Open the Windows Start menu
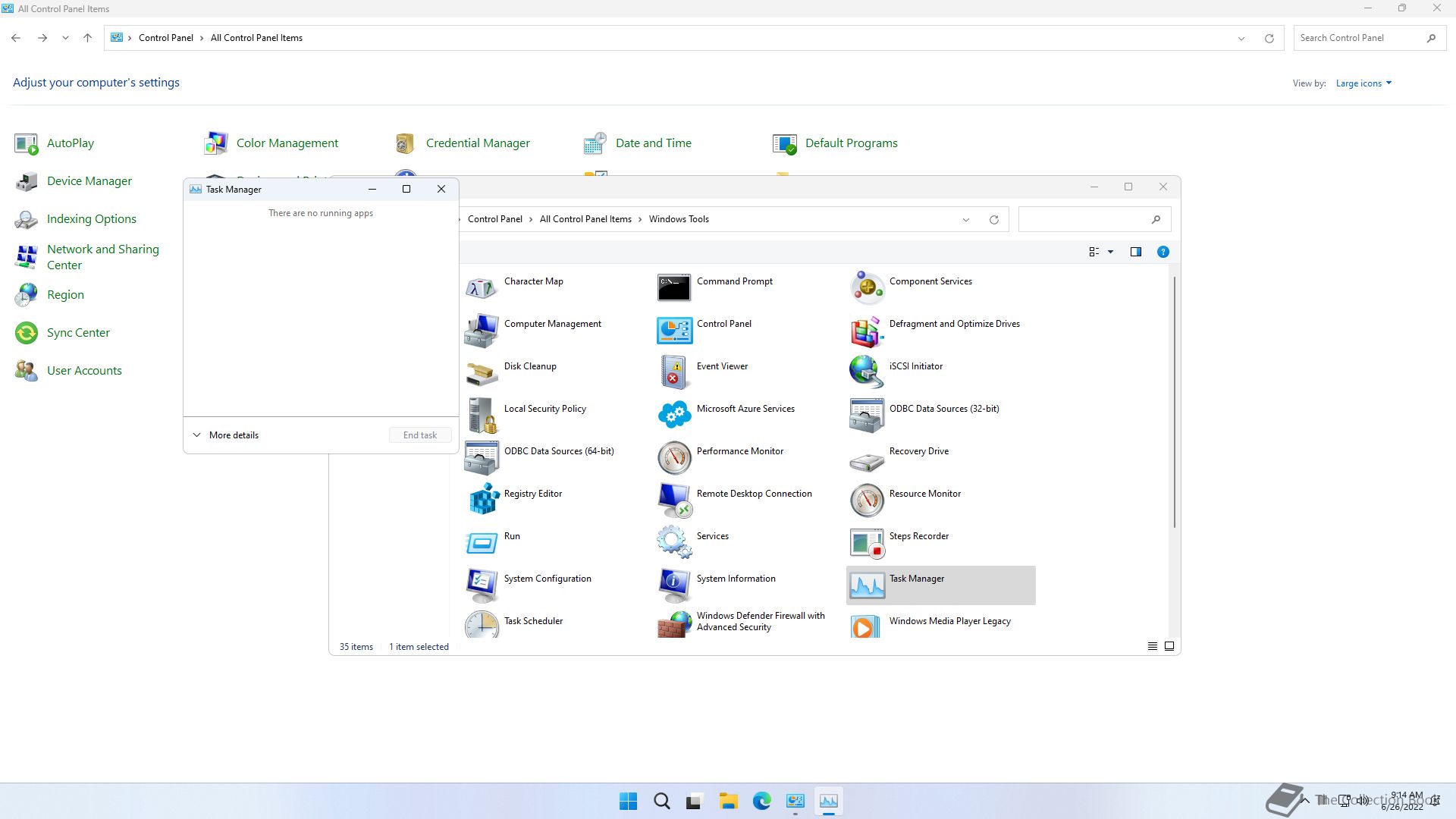The height and width of the screenshot is (819, 1456). pyautogui.click(x=629, y=802)
